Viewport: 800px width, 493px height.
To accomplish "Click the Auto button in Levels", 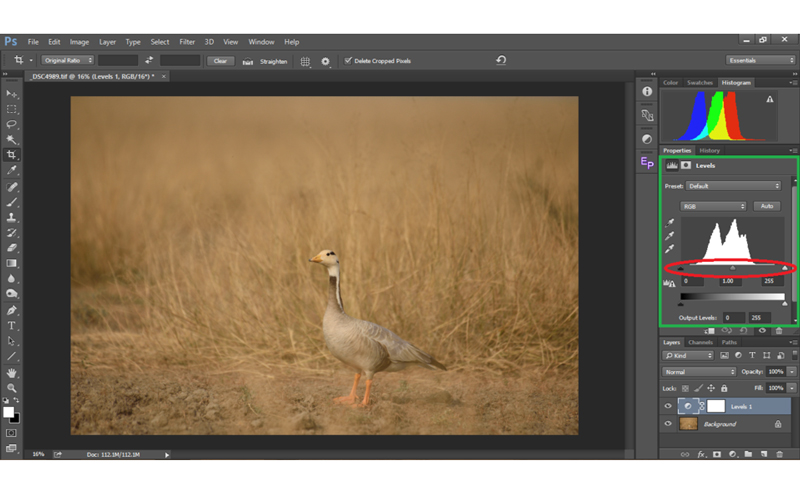I will pyautogui.click(x=767, y=206).
